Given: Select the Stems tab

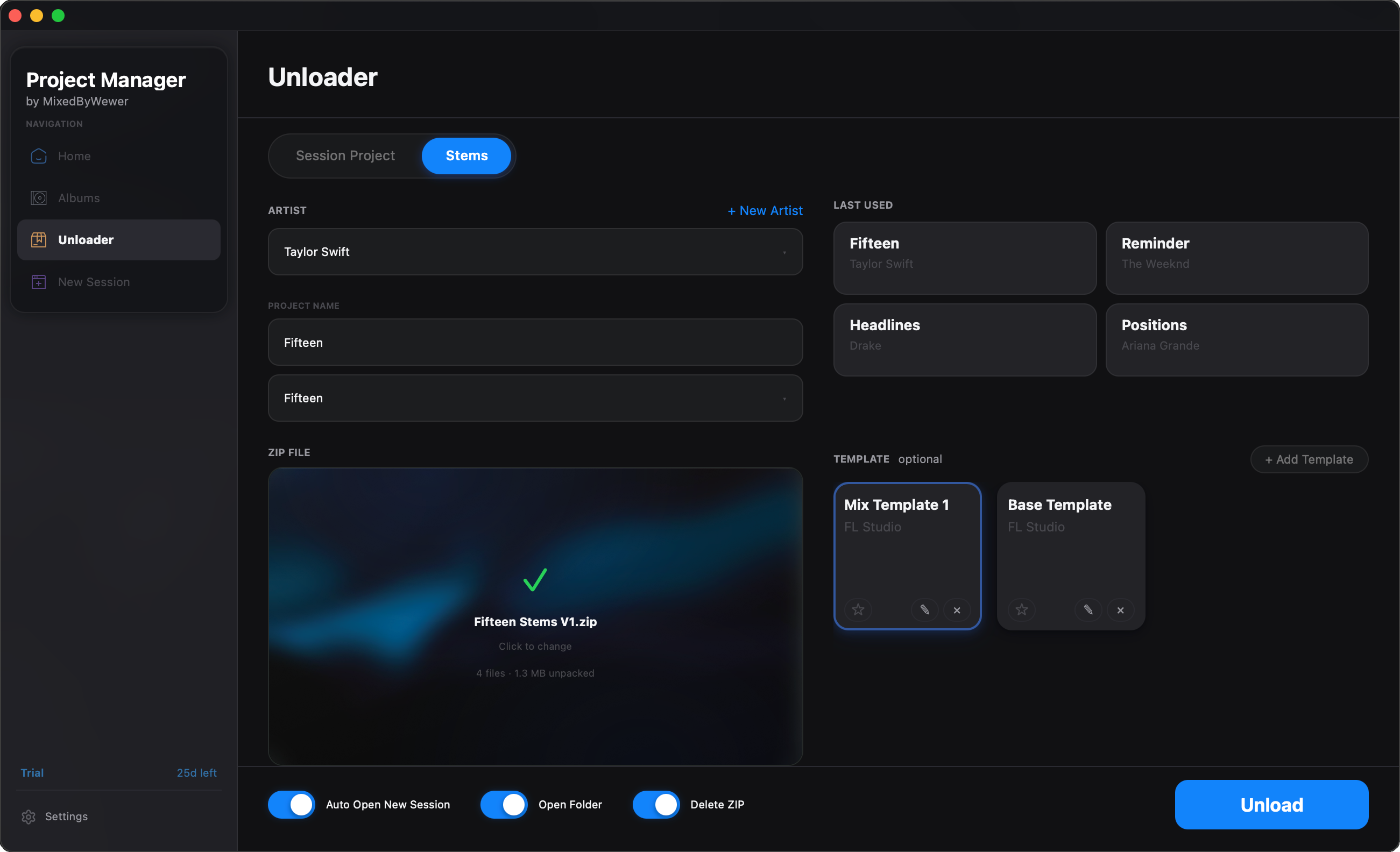Looking at the screenshot, I should (466, 155).
